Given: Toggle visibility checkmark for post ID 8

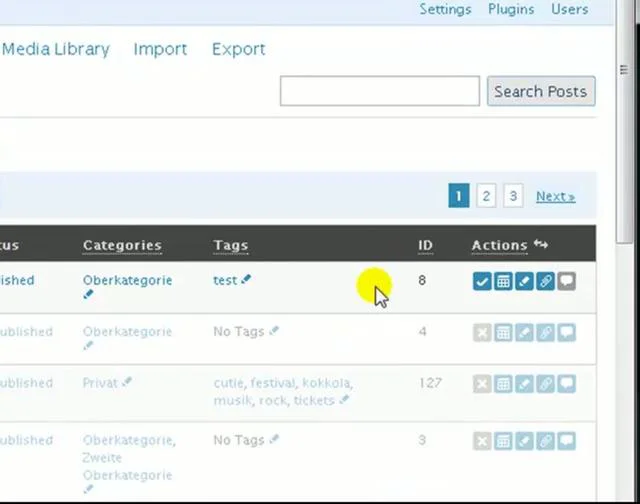Looking at the screenshot, I should coord(482,281).
